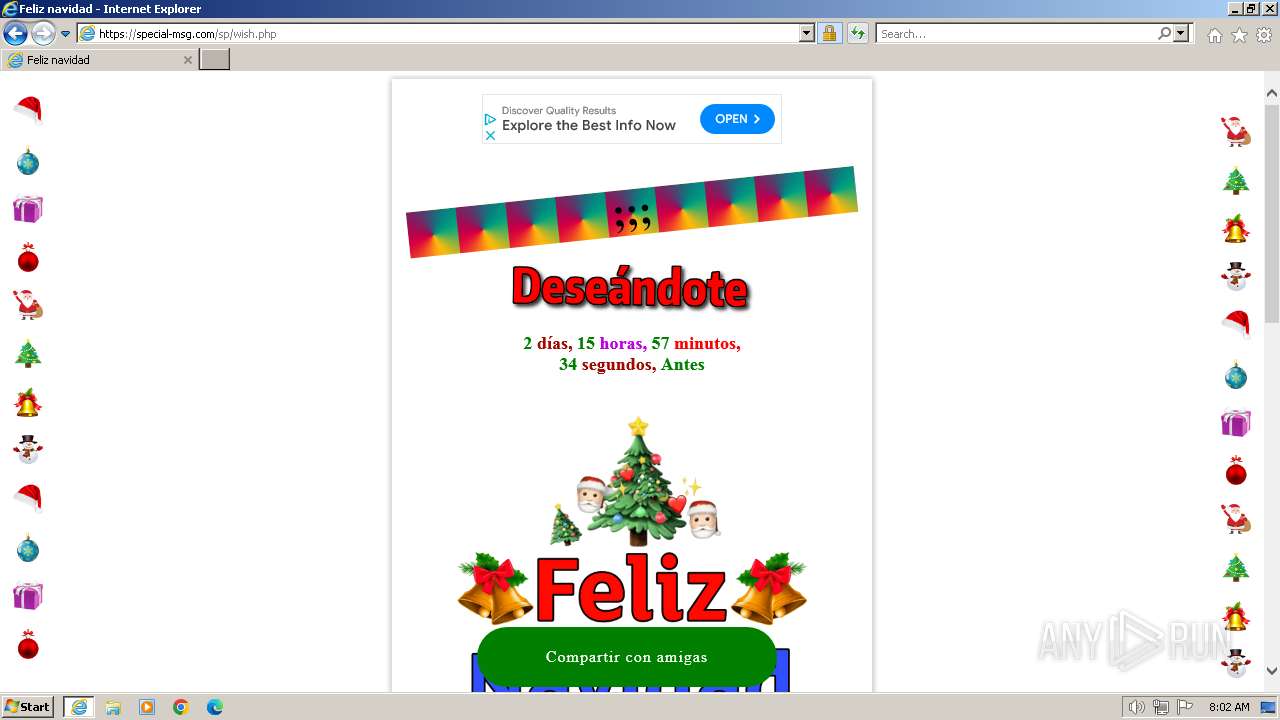
Task: Click the Christmas tree in left column
Action: pos(28,353)
